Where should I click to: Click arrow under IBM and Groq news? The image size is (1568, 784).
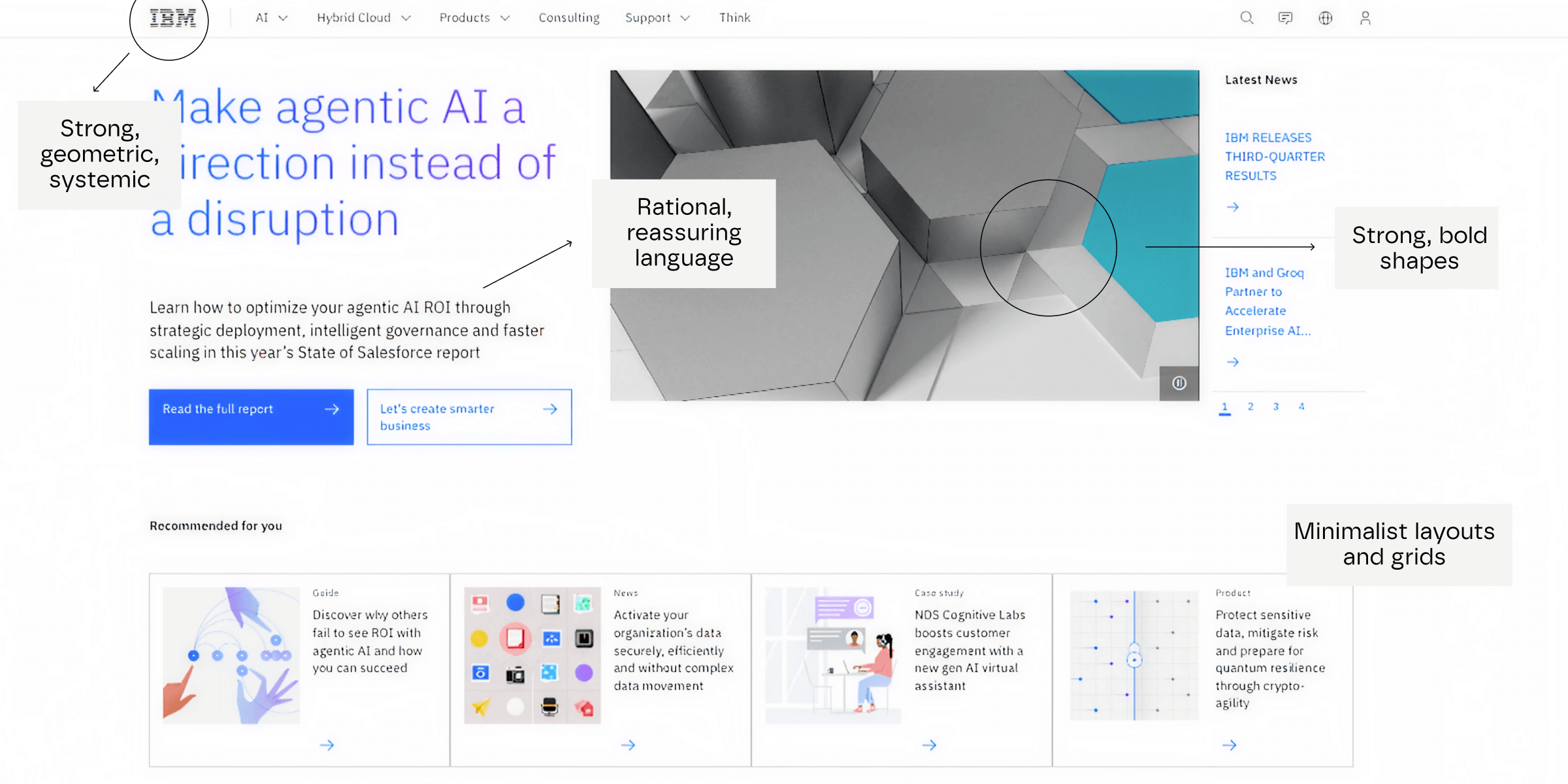click(x=1233, y=362)
